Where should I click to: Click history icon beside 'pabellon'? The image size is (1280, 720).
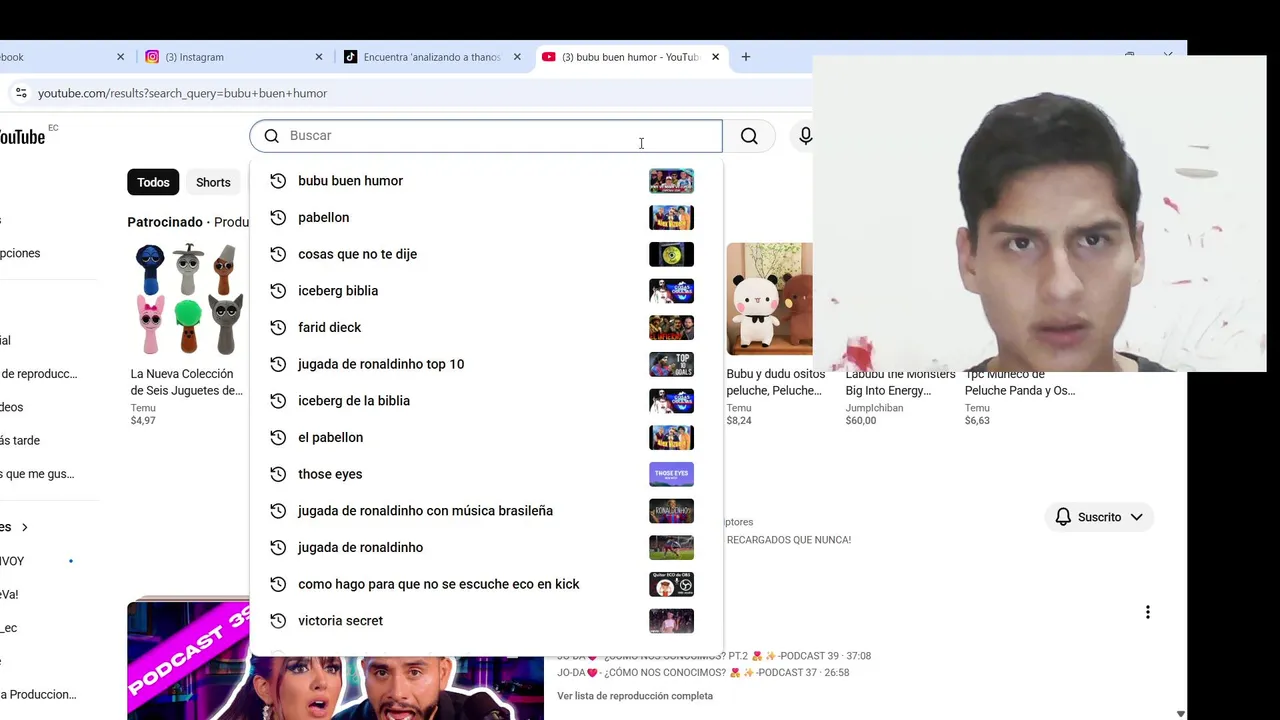point(278,217)
